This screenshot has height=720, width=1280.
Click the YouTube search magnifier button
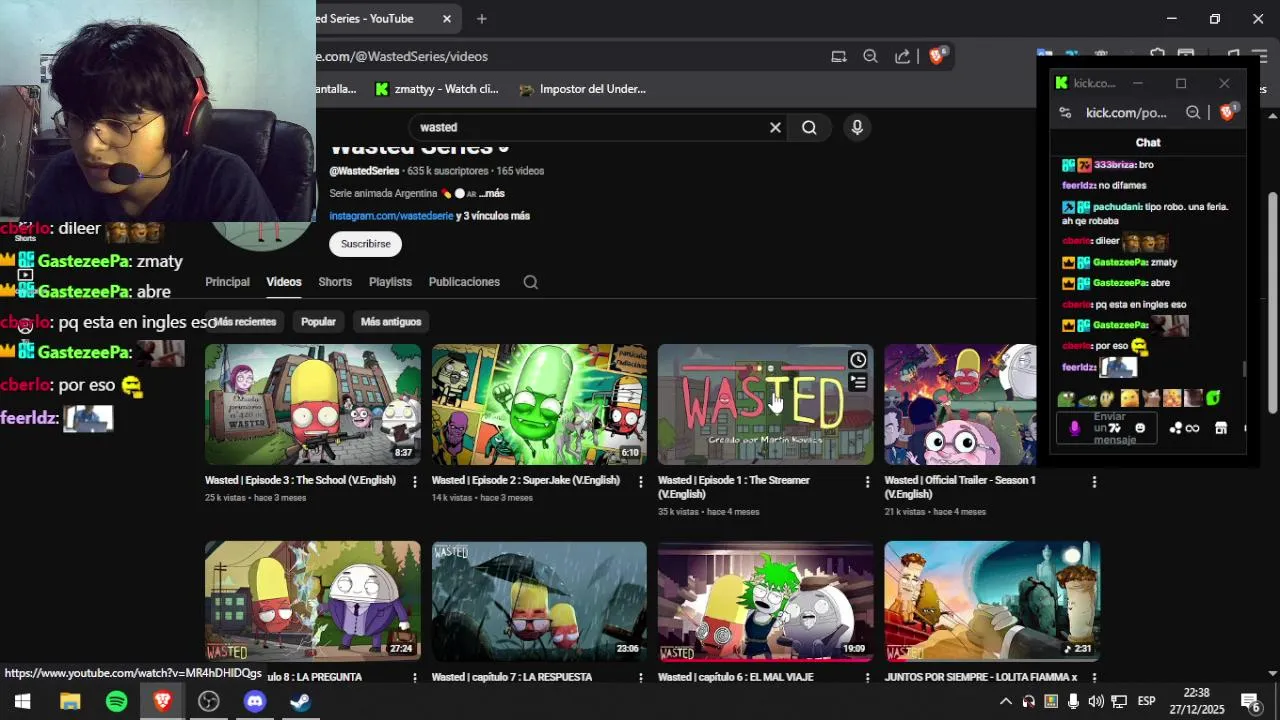pos(809,127)
